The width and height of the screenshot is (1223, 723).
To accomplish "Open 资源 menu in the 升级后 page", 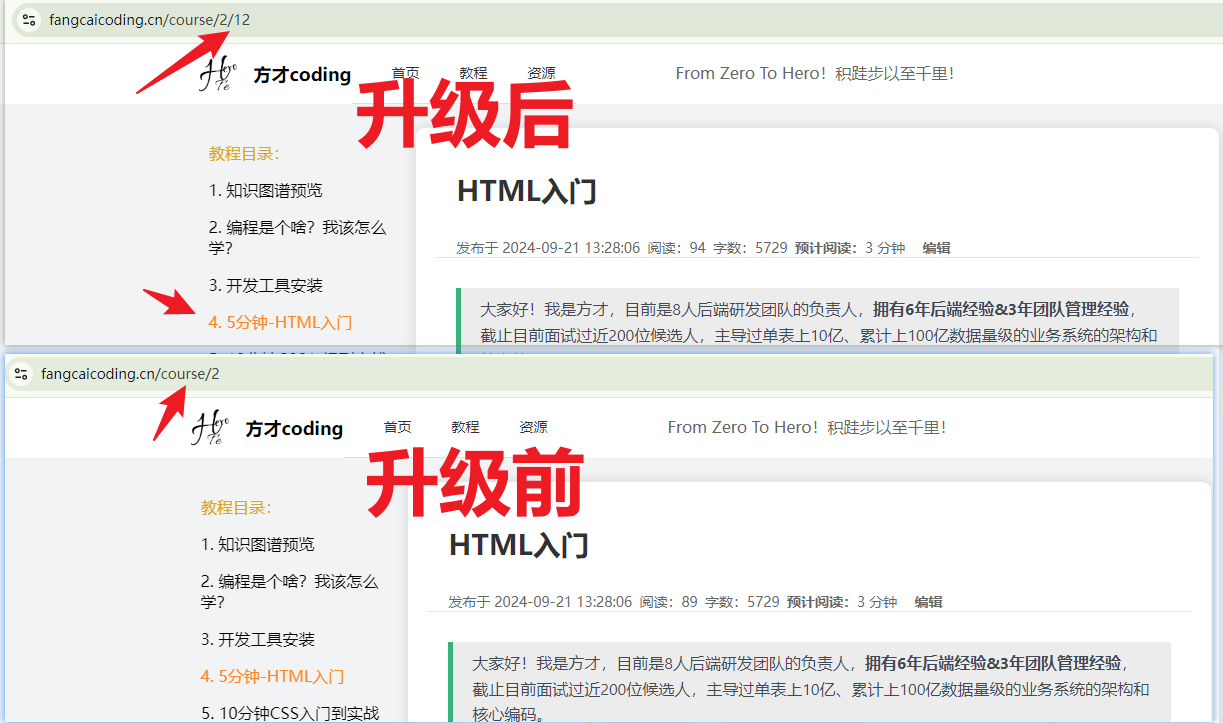I will pos(541,73).
